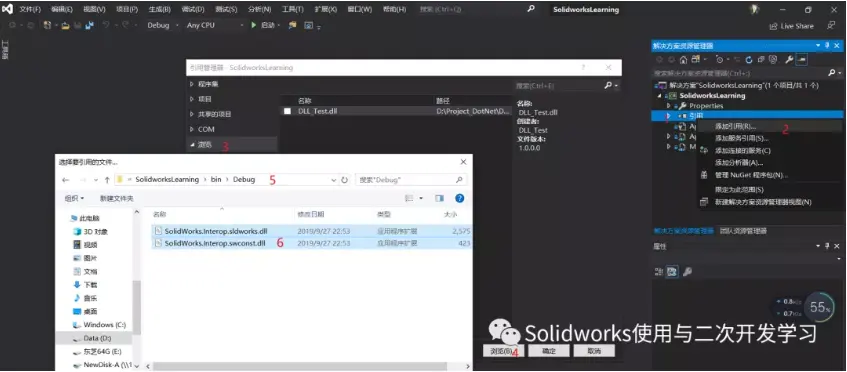Click the refresh icon in Solution Explorer toolbar

[x=749, y=59]
